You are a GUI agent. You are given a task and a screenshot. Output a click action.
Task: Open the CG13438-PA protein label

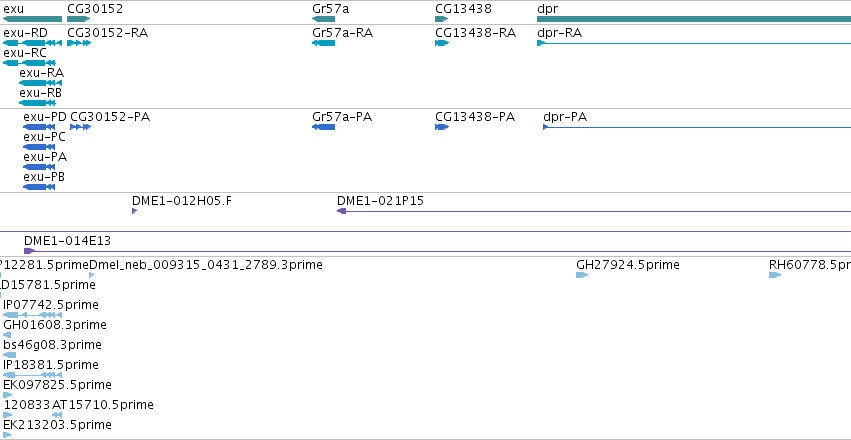click(475, 117)
